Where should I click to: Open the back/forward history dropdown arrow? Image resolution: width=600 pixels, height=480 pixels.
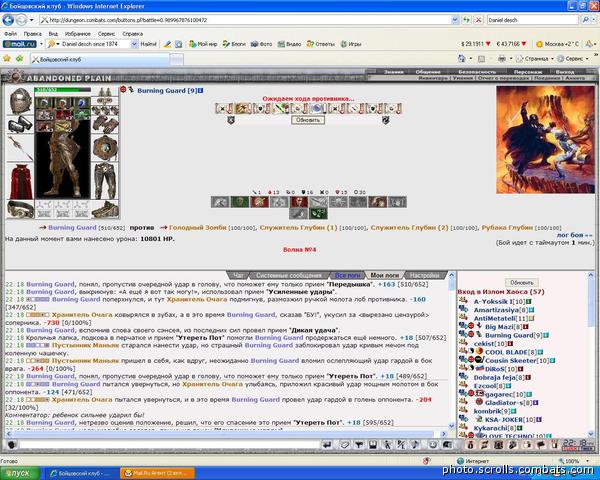pyautogui.click(x=32, y=20)
